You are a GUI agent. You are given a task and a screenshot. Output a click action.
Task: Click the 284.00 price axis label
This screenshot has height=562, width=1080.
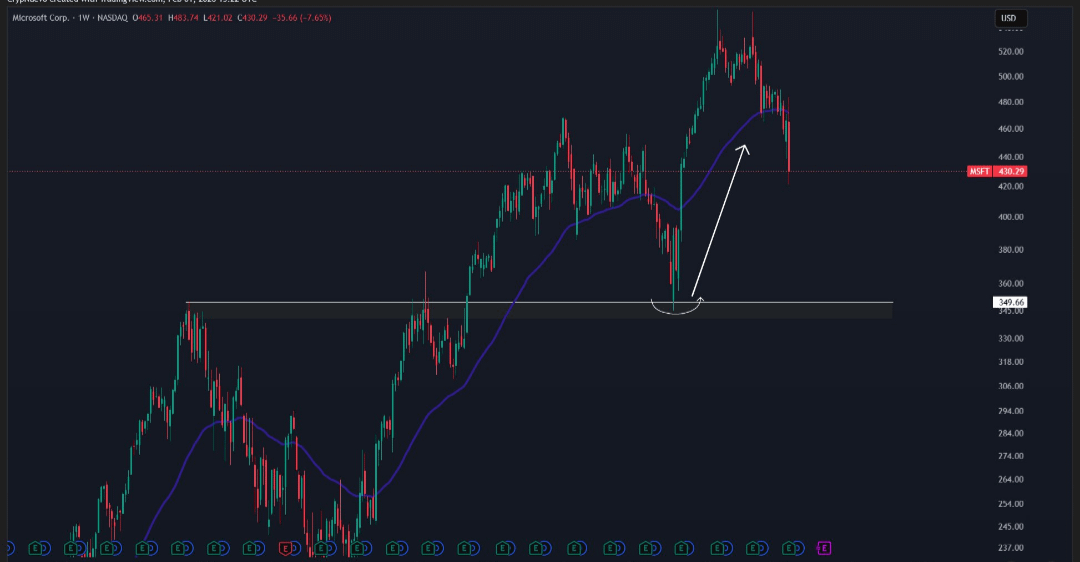point(1010,433)
